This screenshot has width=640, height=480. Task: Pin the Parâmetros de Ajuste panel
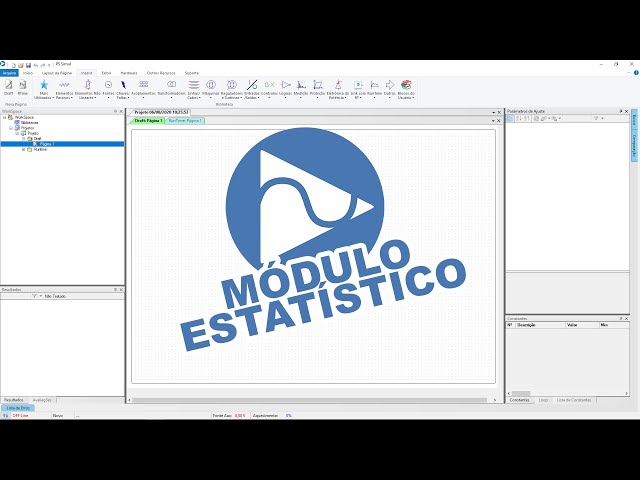coord(621,111)
